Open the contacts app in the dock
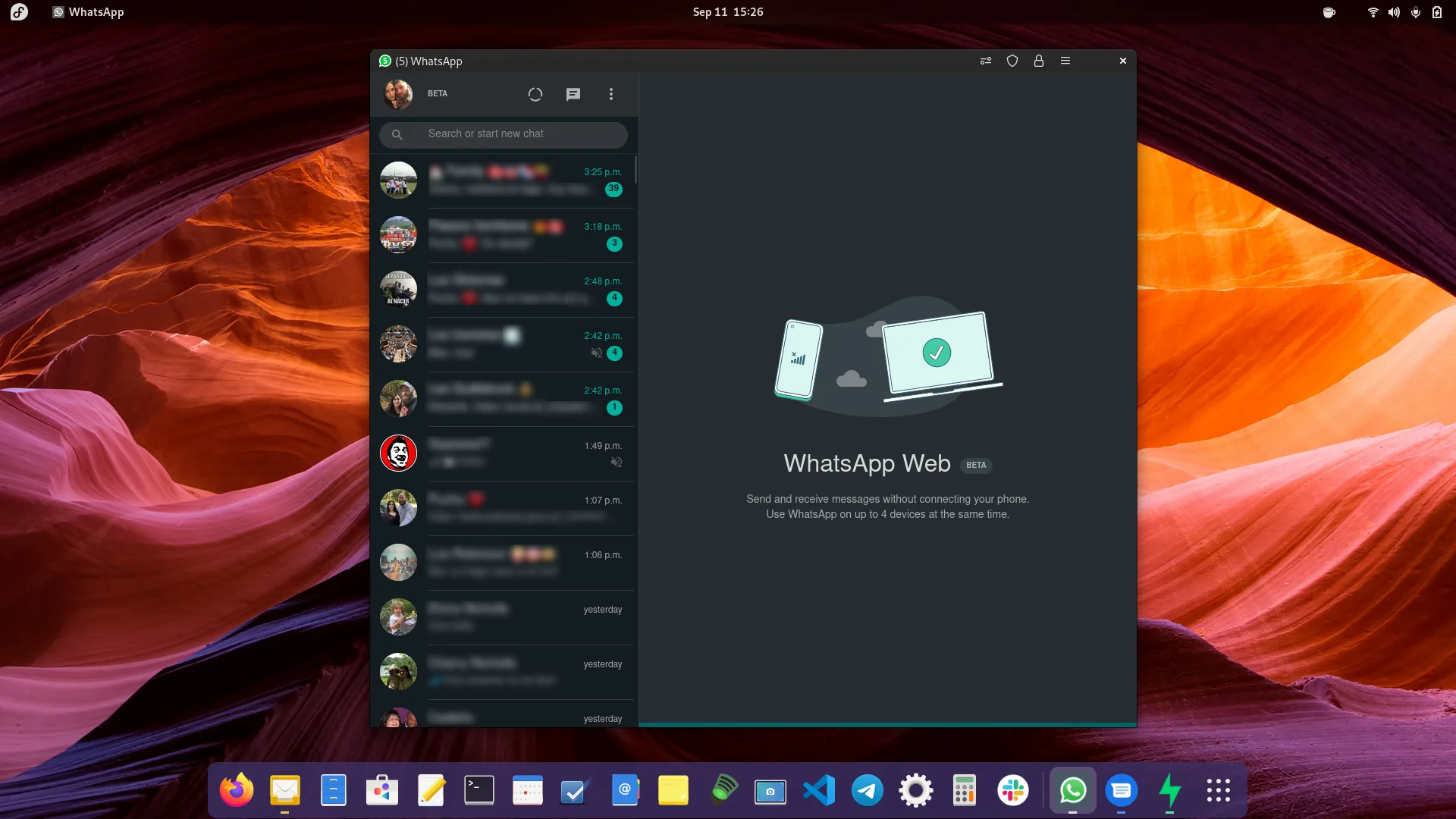Viewport: 1456px width, 819px height. tap(625, 790)
